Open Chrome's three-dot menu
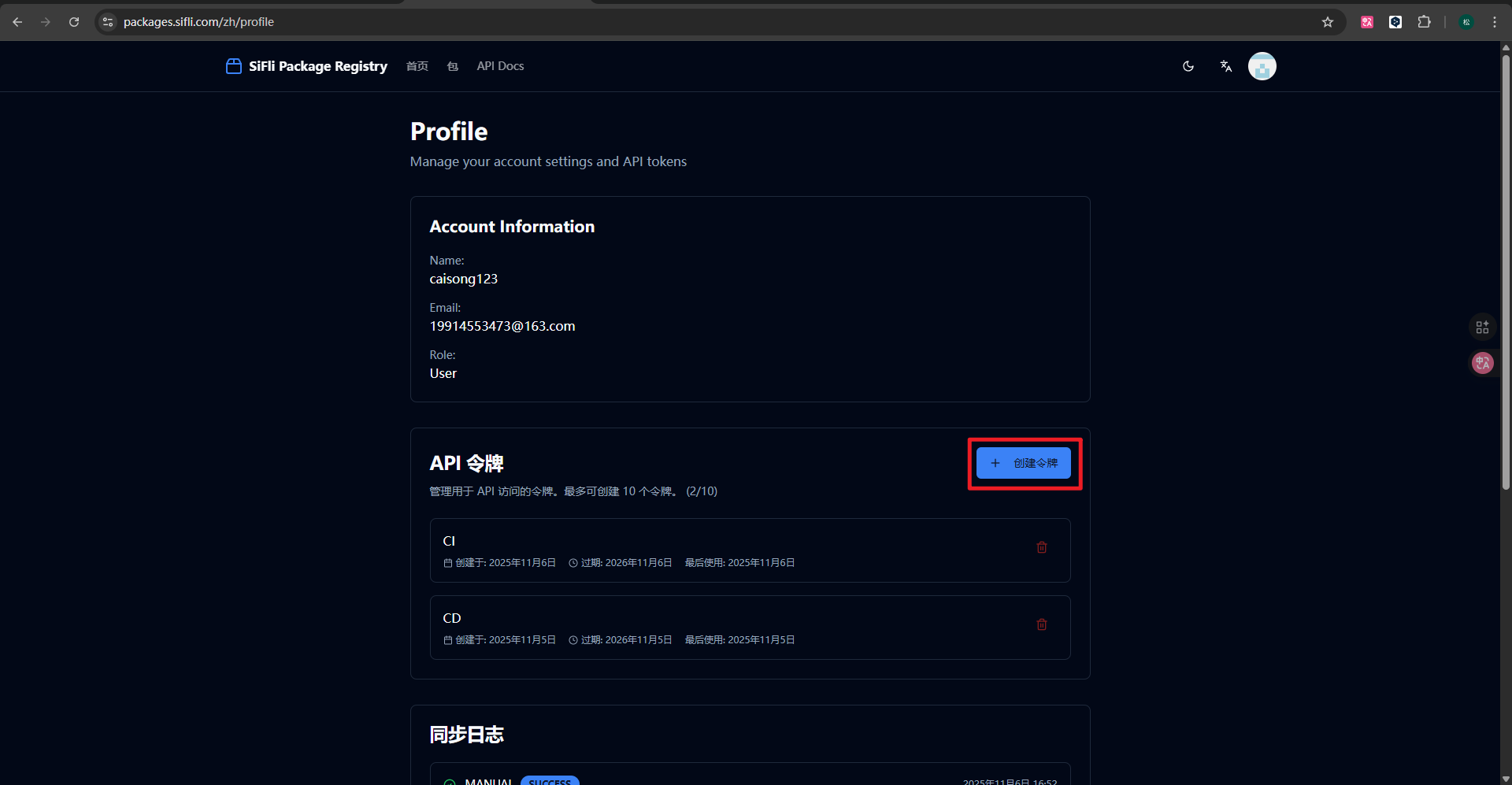 point(1494,22)
